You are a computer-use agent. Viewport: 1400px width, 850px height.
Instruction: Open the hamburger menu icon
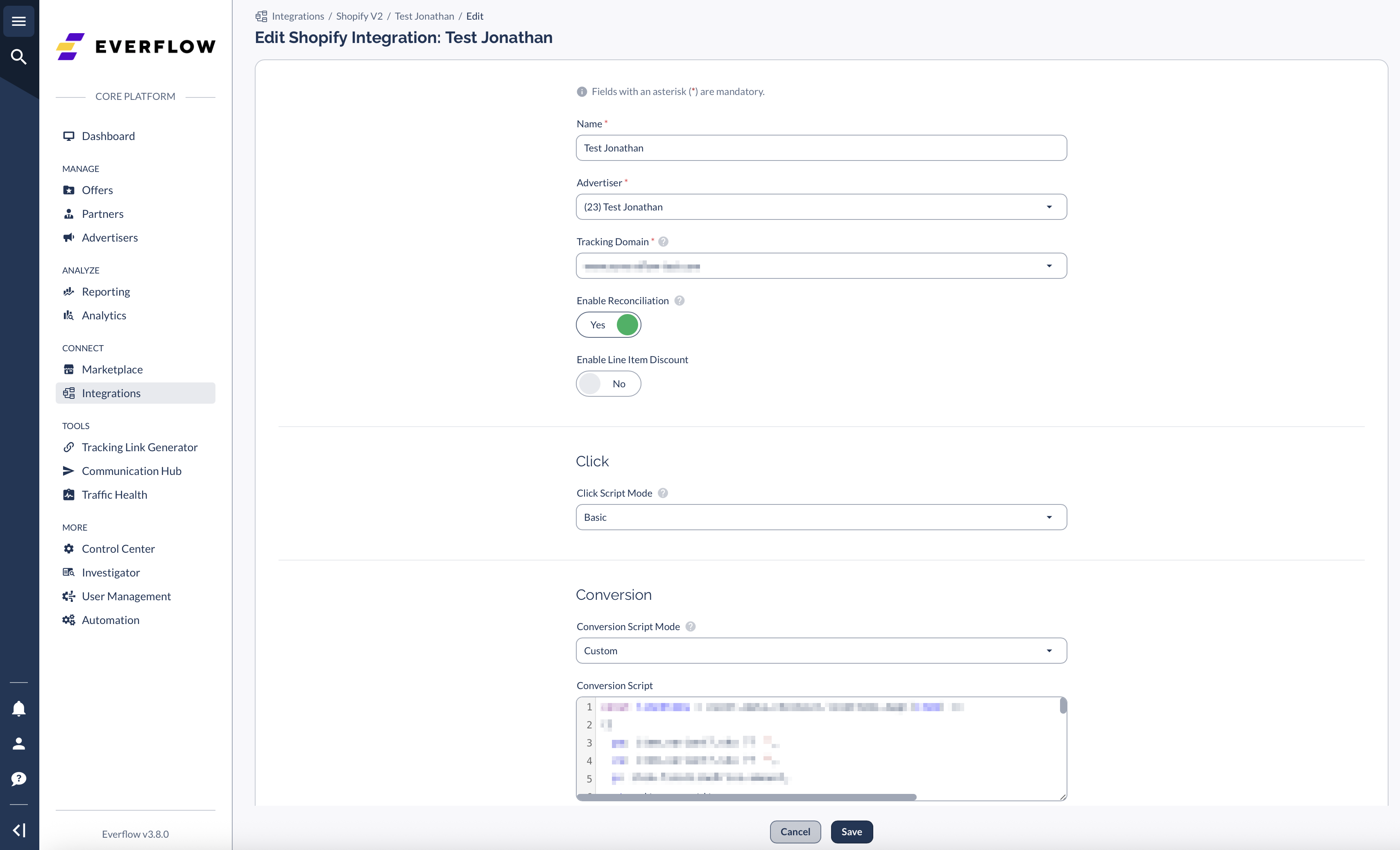point(19,21)
